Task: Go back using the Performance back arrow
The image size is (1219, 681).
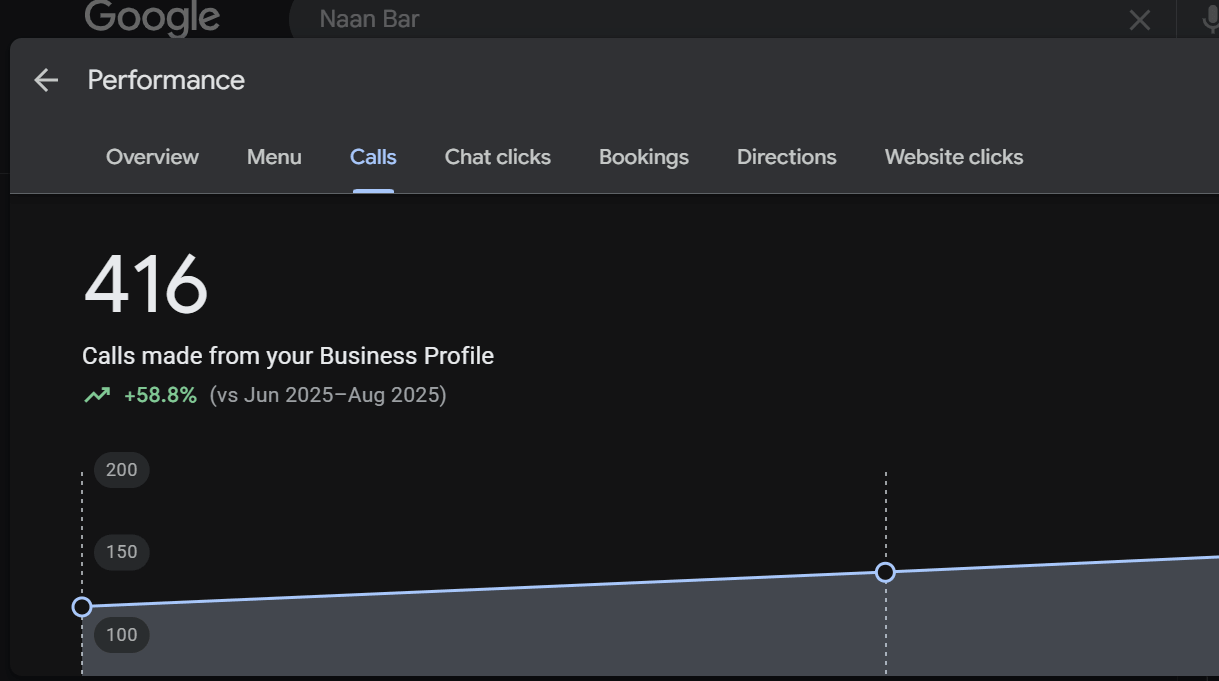Action: tap(46, 80)
